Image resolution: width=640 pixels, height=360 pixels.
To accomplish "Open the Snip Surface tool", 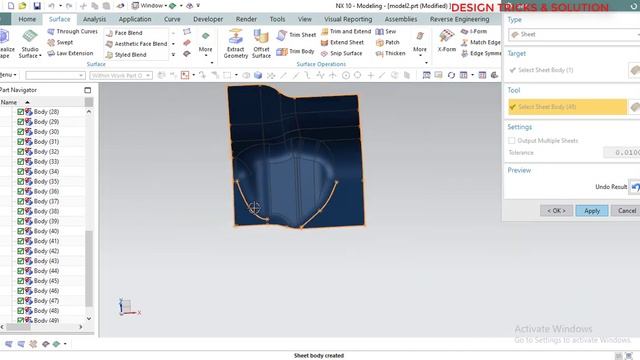I will click(341, 53).
